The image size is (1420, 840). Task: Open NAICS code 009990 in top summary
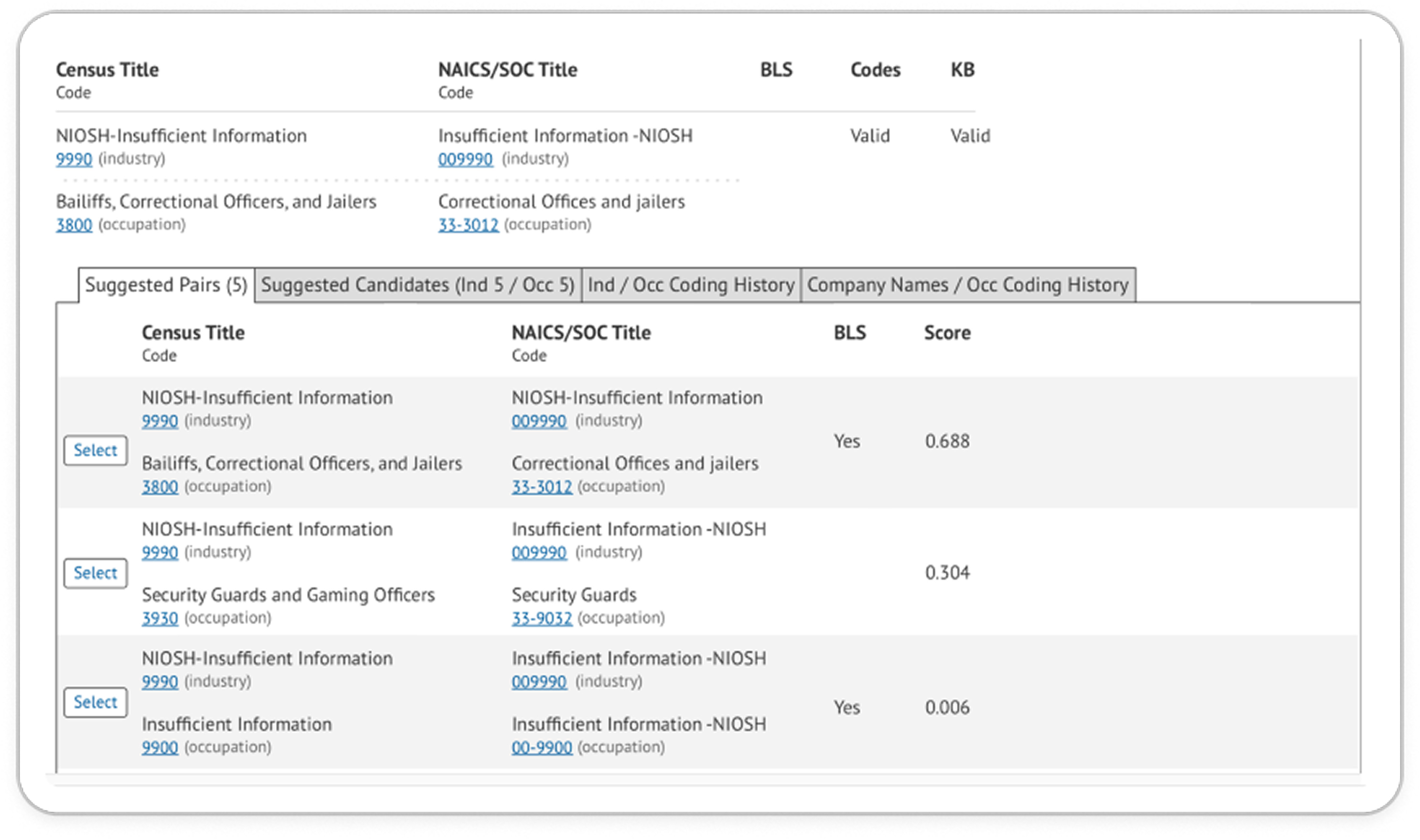pyautogui.click(x=465, y=159)
